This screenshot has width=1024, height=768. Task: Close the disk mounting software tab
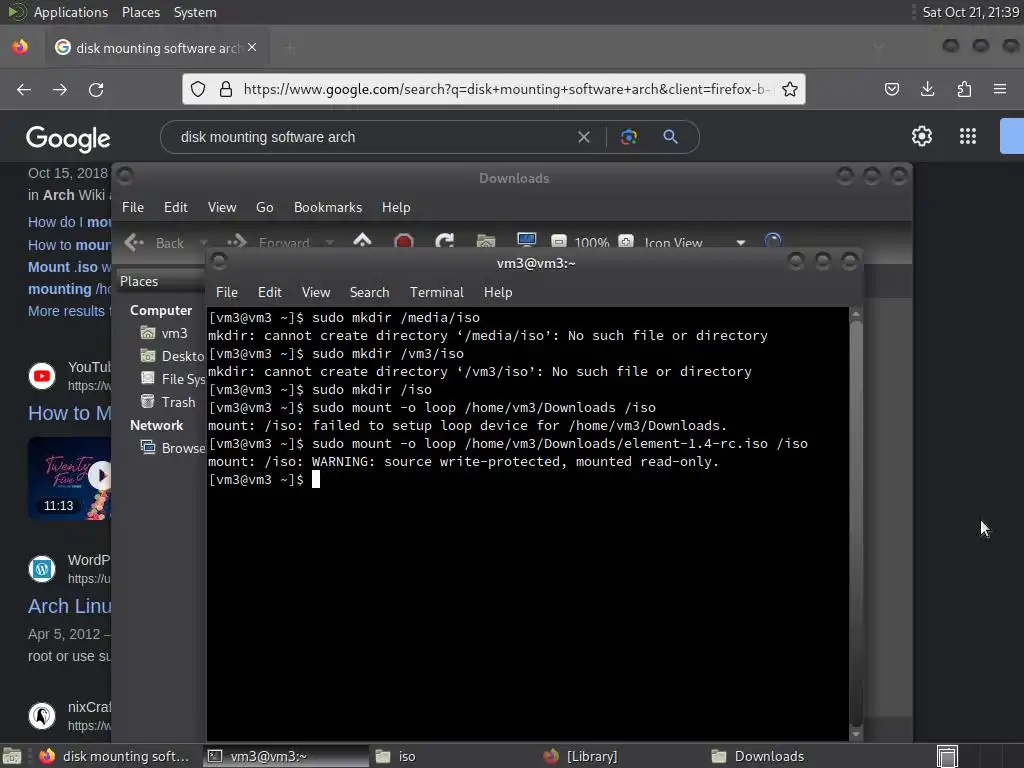pos(252,48)
